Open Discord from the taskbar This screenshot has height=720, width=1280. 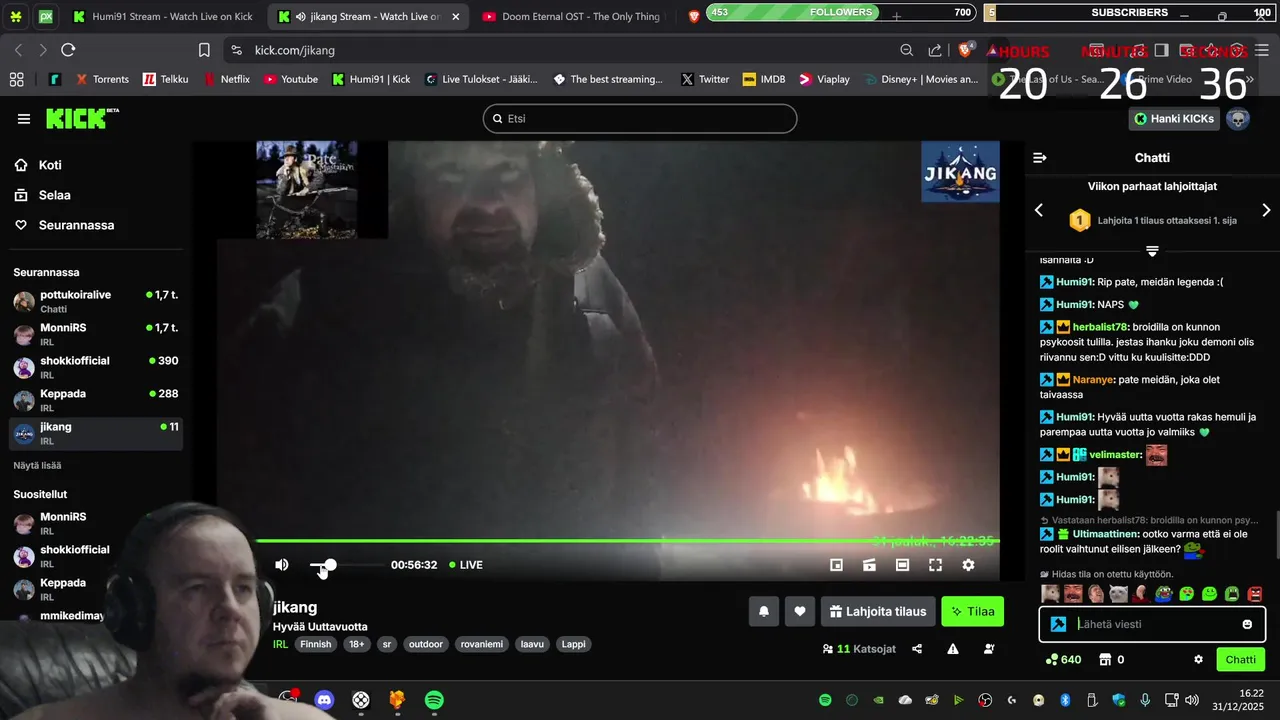(324, 700)
